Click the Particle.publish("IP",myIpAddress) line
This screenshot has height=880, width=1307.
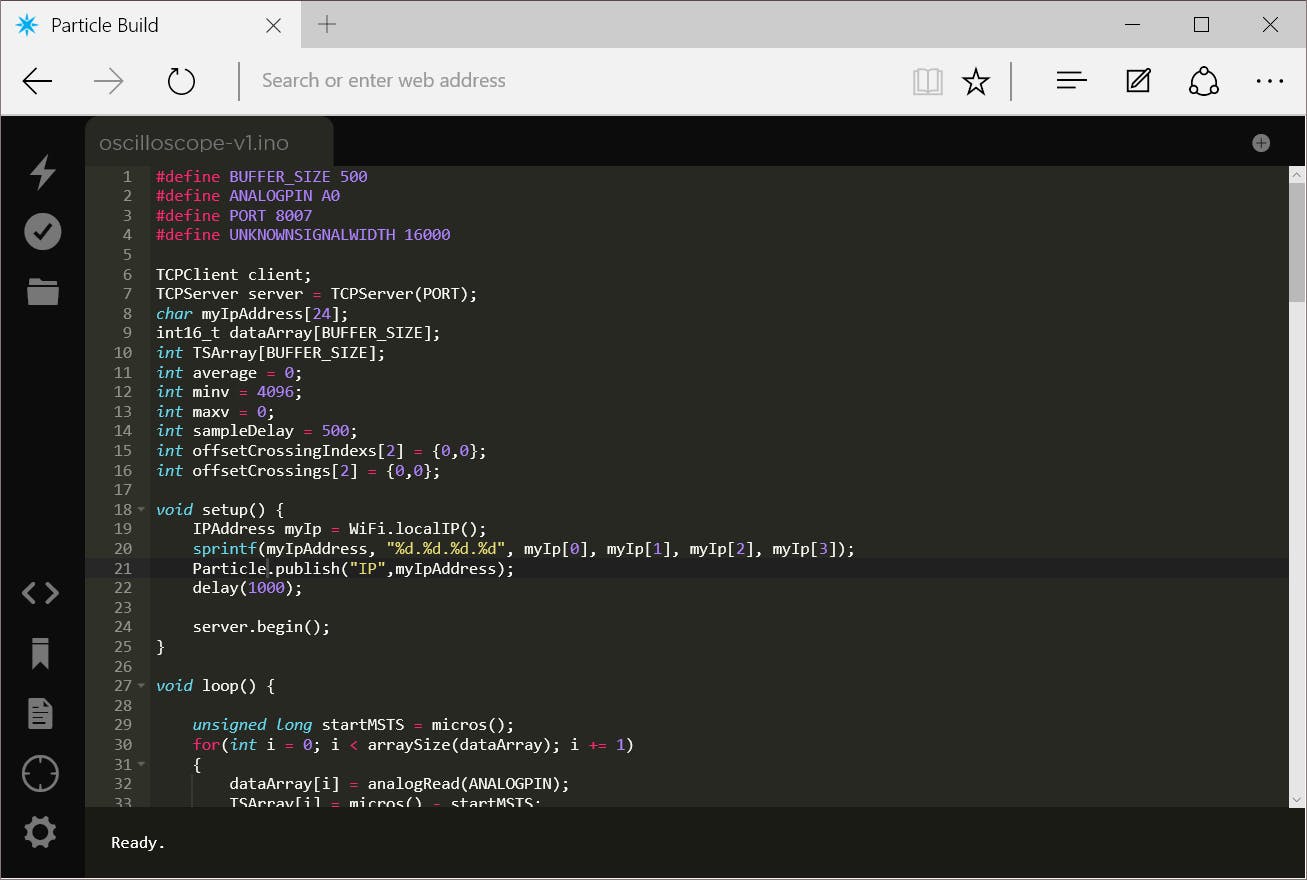point(353,568)
